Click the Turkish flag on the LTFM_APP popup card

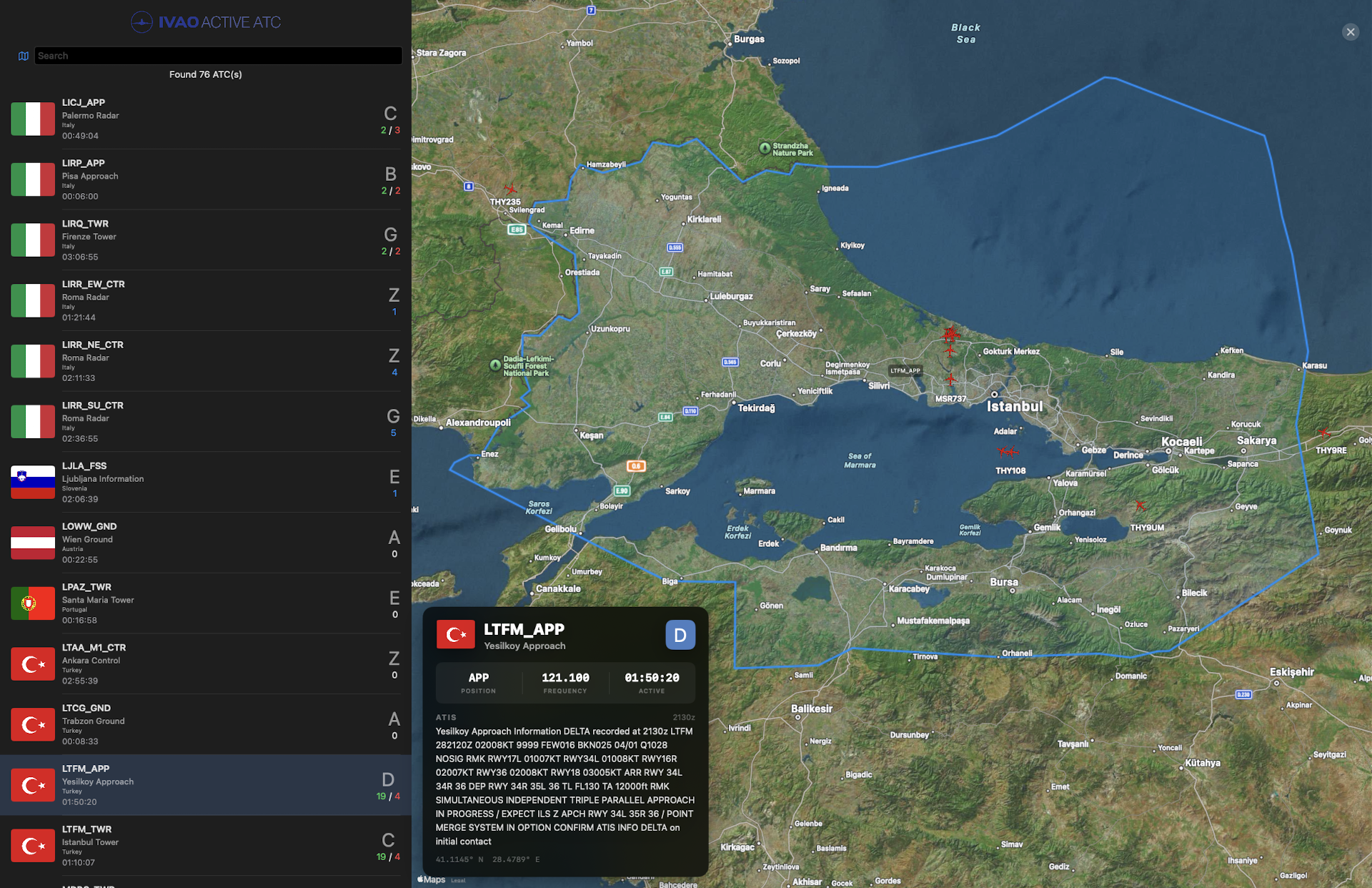[x=456, y=634]
